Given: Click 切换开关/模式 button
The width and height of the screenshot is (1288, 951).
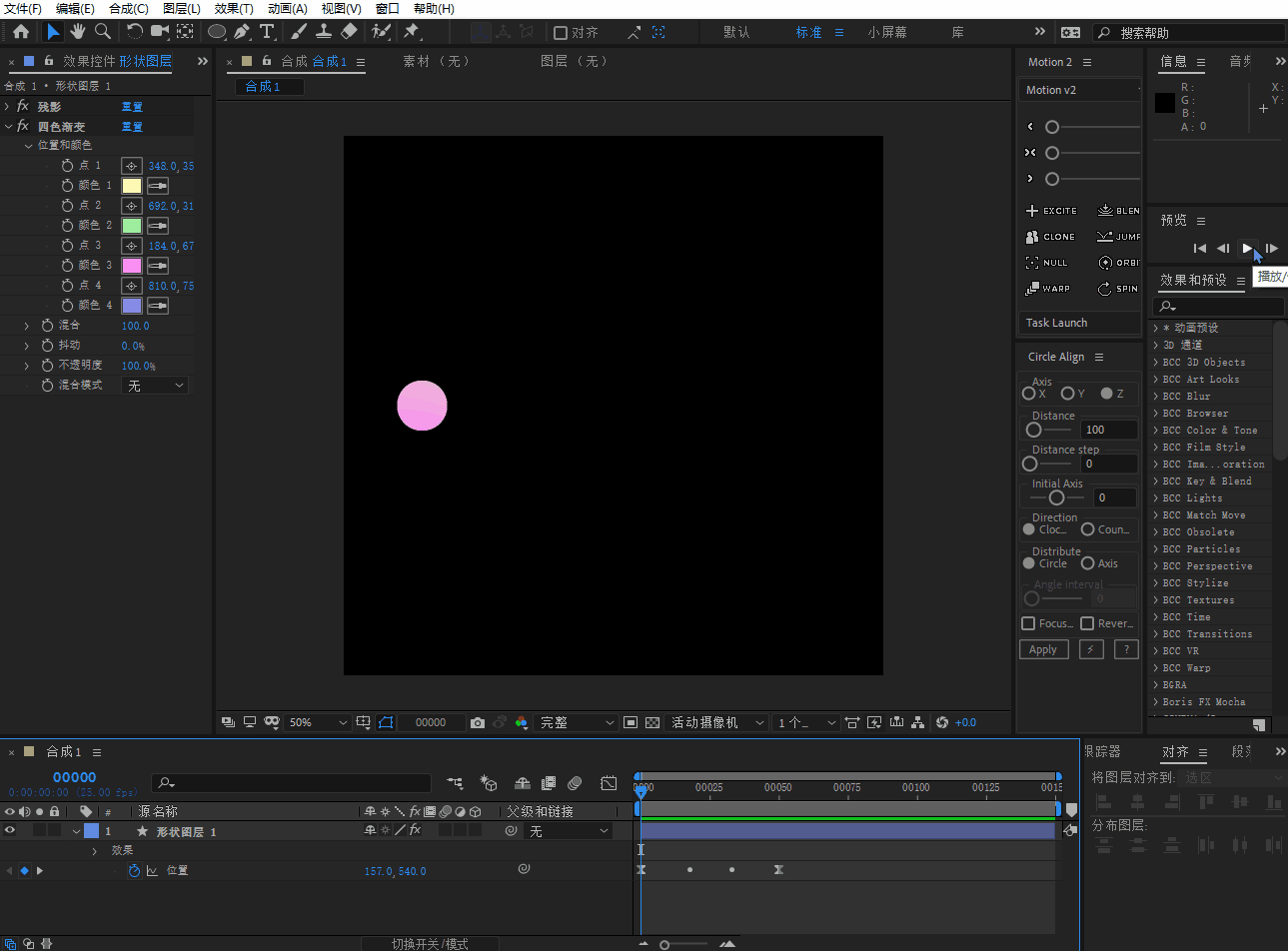Looking at the screenshot, I should click(x=430, y=944).
